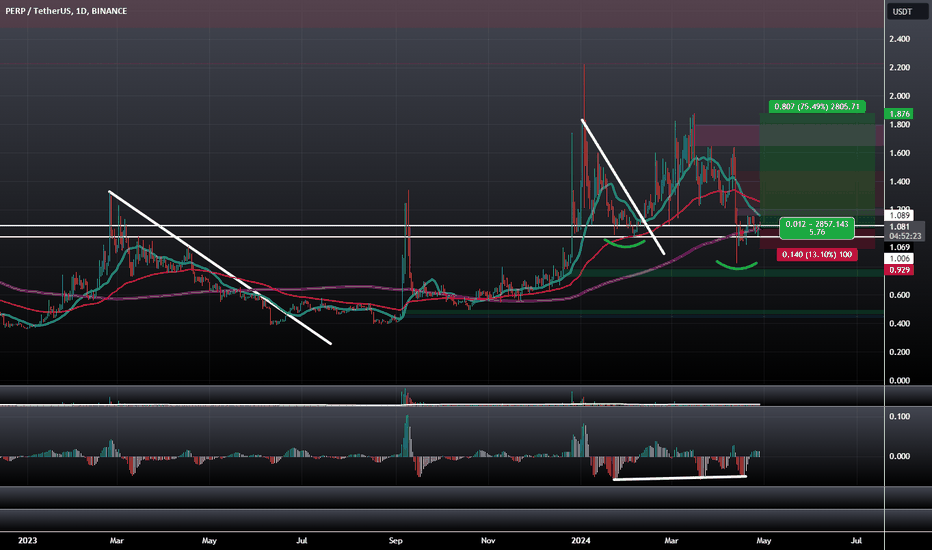
Task: Select the 0.012 - 2857.143 position label
Action: click(x=817, y=228)
